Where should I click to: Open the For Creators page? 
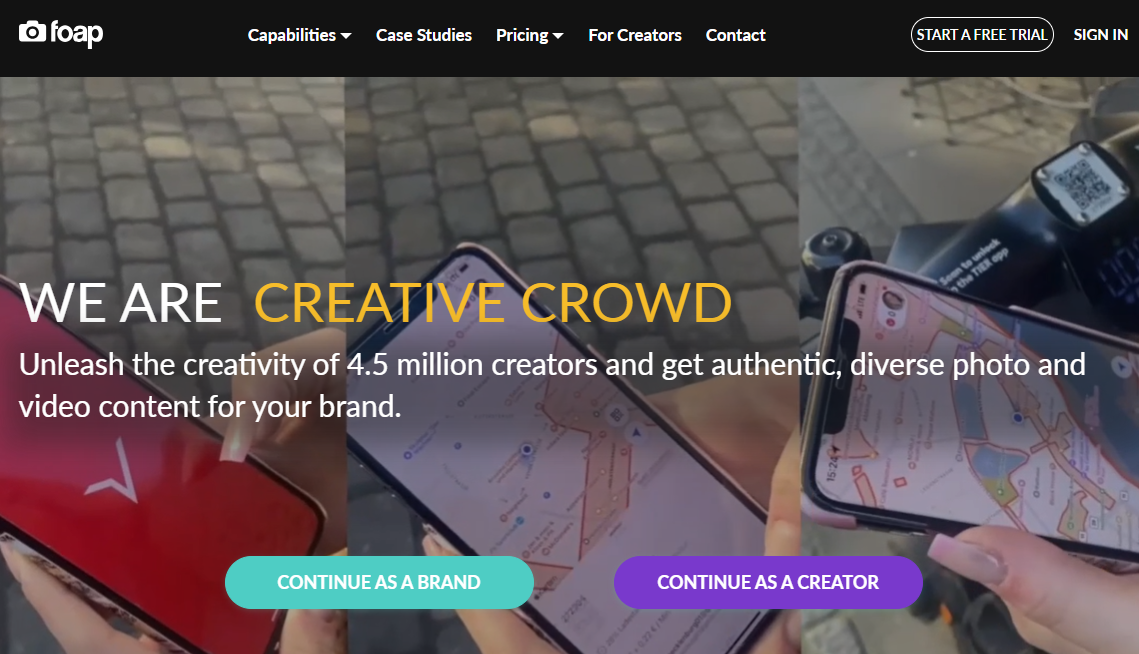click(x=635, y=35)
